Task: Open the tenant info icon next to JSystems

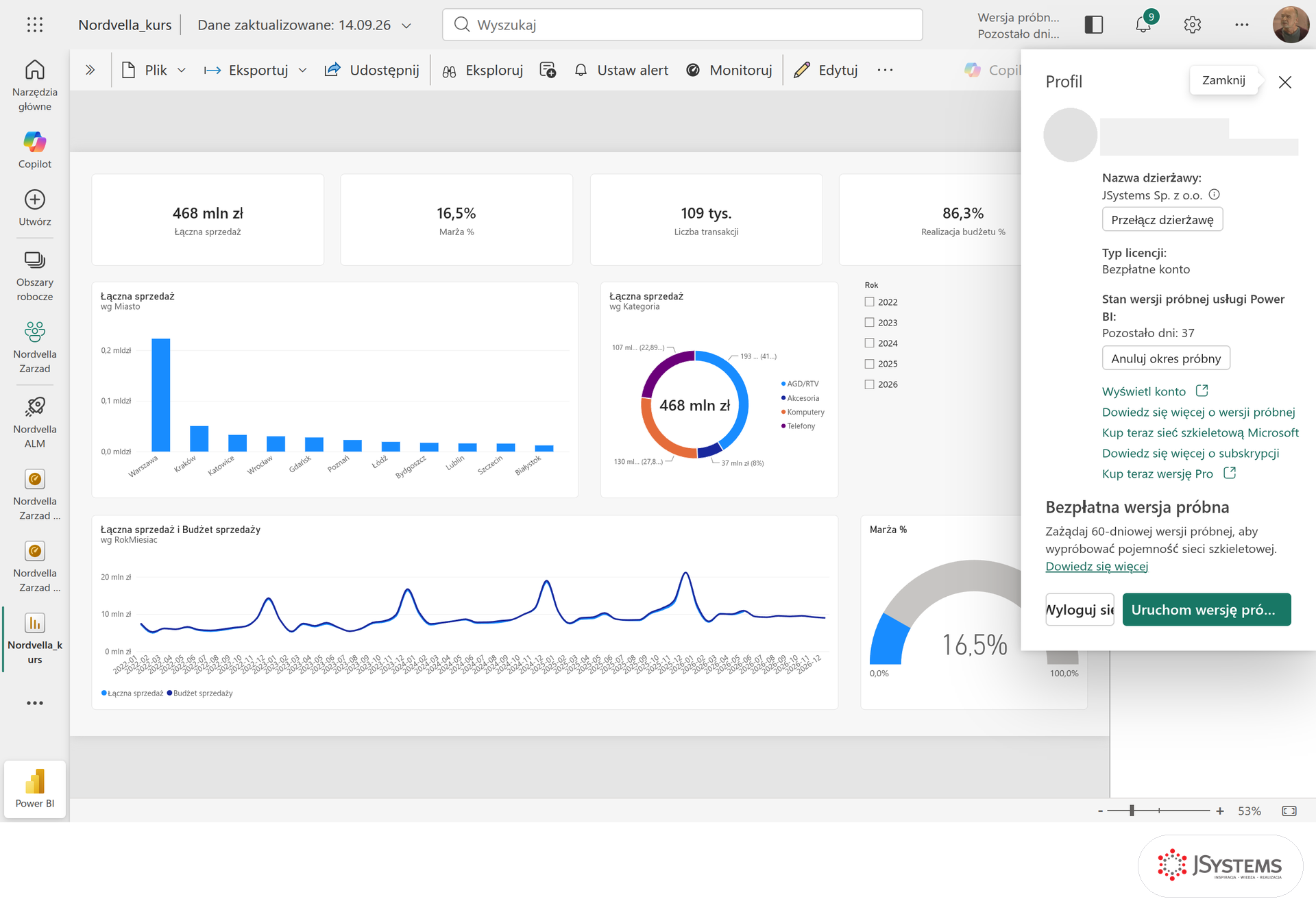Action: (1214, 195)
